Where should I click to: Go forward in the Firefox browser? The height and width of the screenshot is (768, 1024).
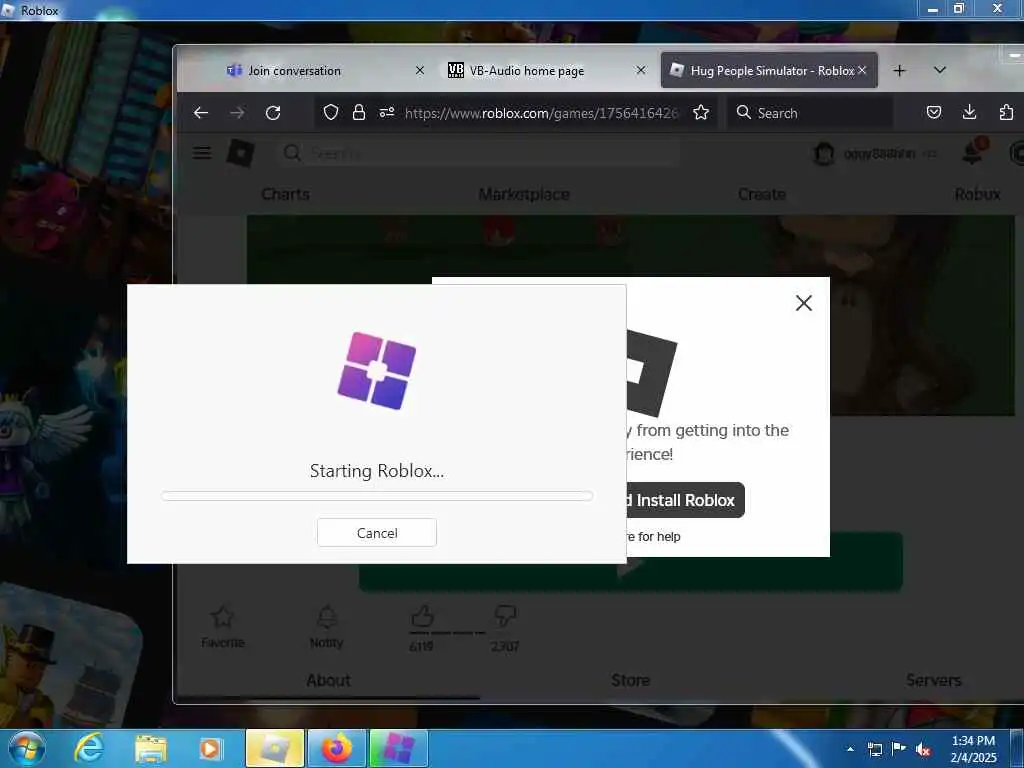(x=237, y=113)
